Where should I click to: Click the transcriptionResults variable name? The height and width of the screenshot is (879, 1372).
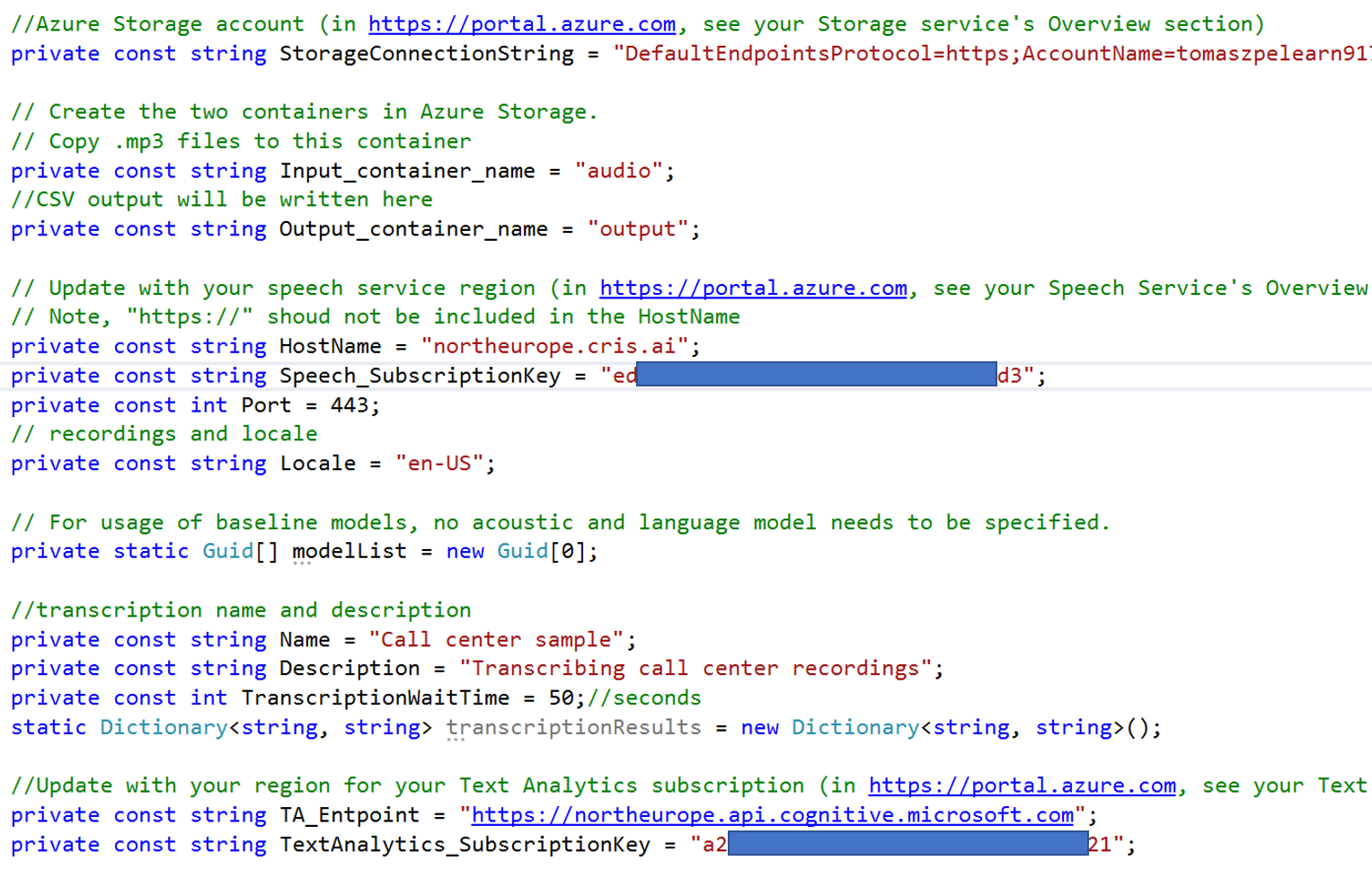[x=573, y=728]
